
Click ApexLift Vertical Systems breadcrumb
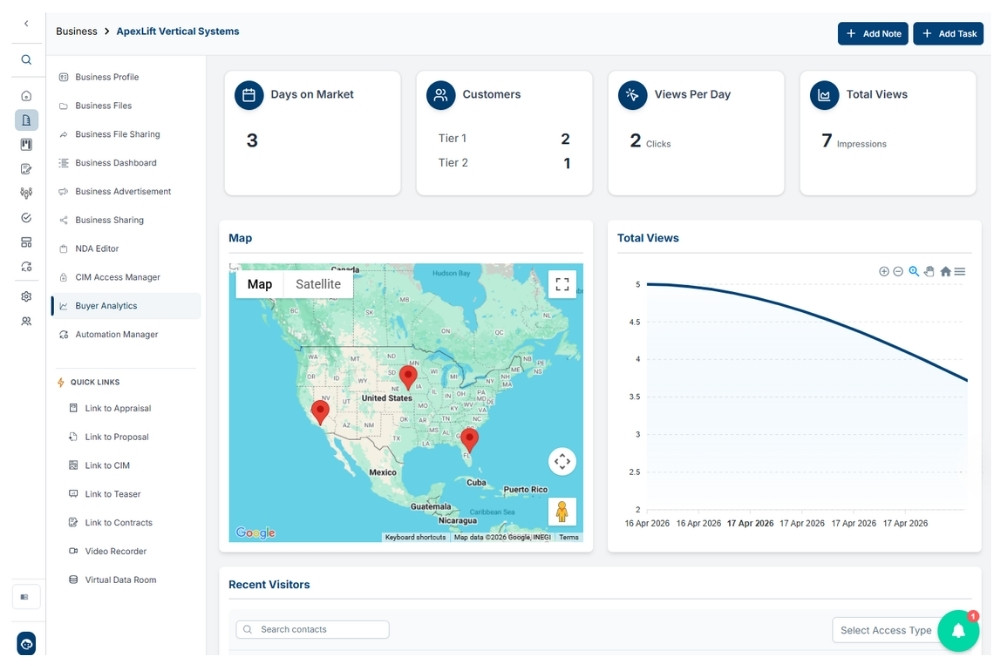tap(177, 31)
